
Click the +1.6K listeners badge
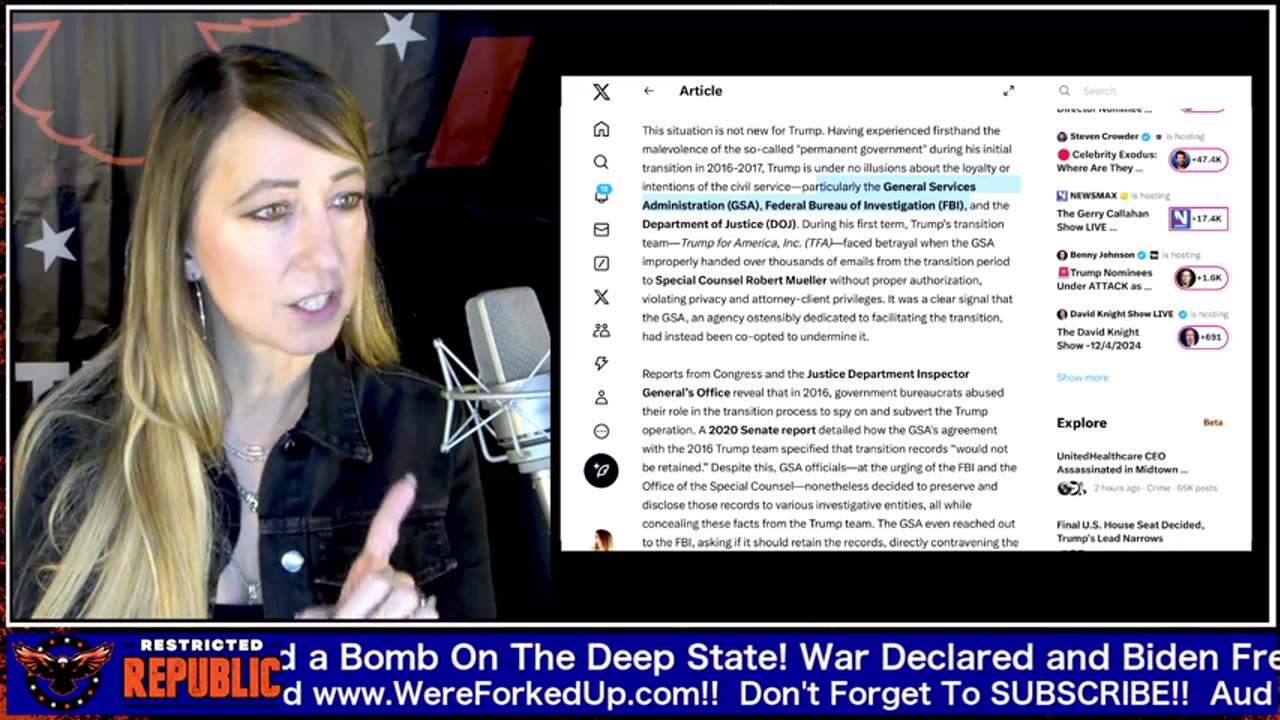click(1201, 278)
